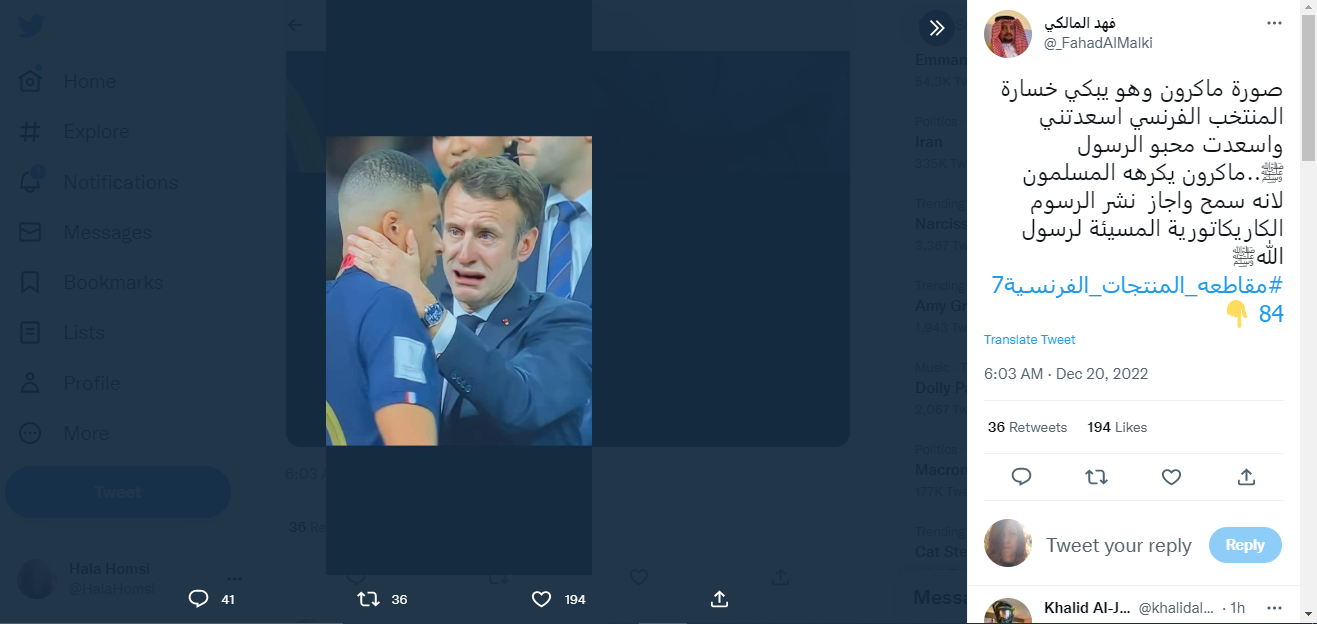The height and width of the screenshot is (624, 1317).
Task: Share the tweet from the side panel
Action: click(x=1246, y=477)
